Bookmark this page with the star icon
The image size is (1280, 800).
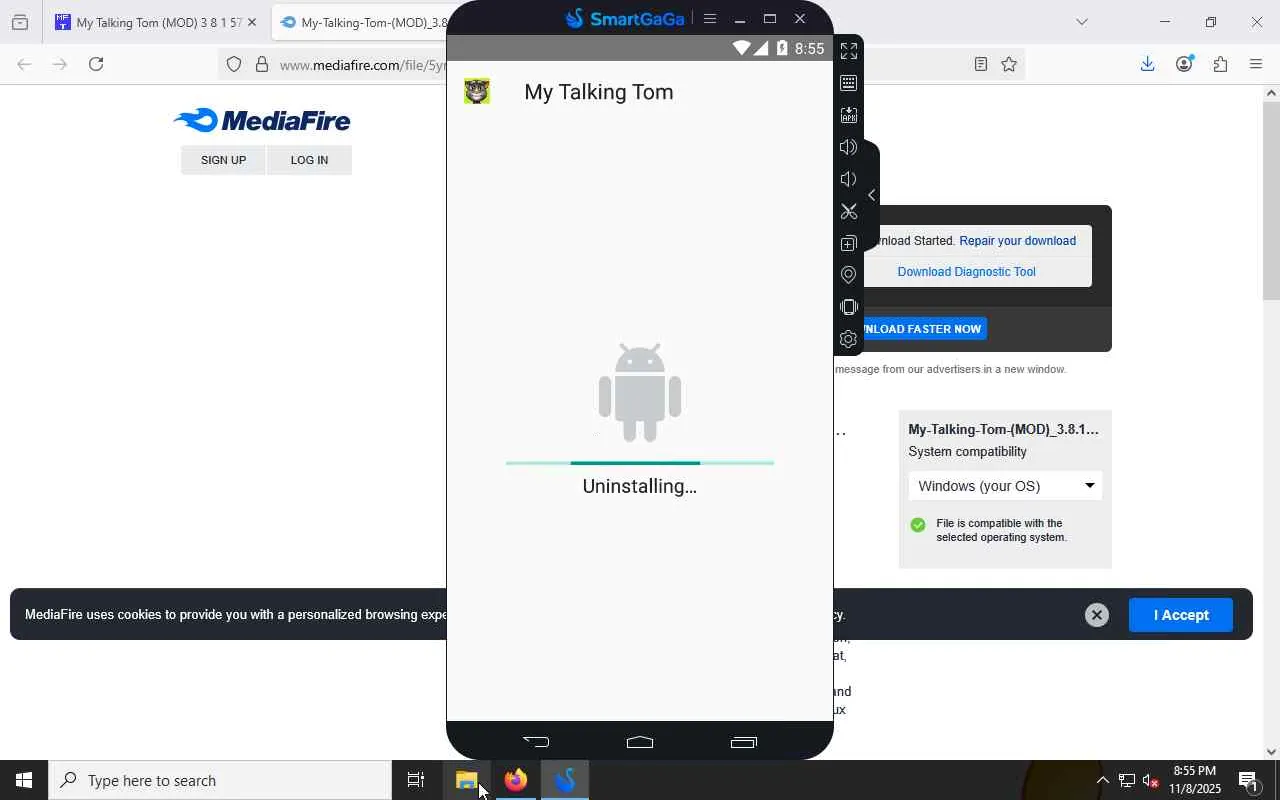pyautogui.click(x=1009, y=64)
